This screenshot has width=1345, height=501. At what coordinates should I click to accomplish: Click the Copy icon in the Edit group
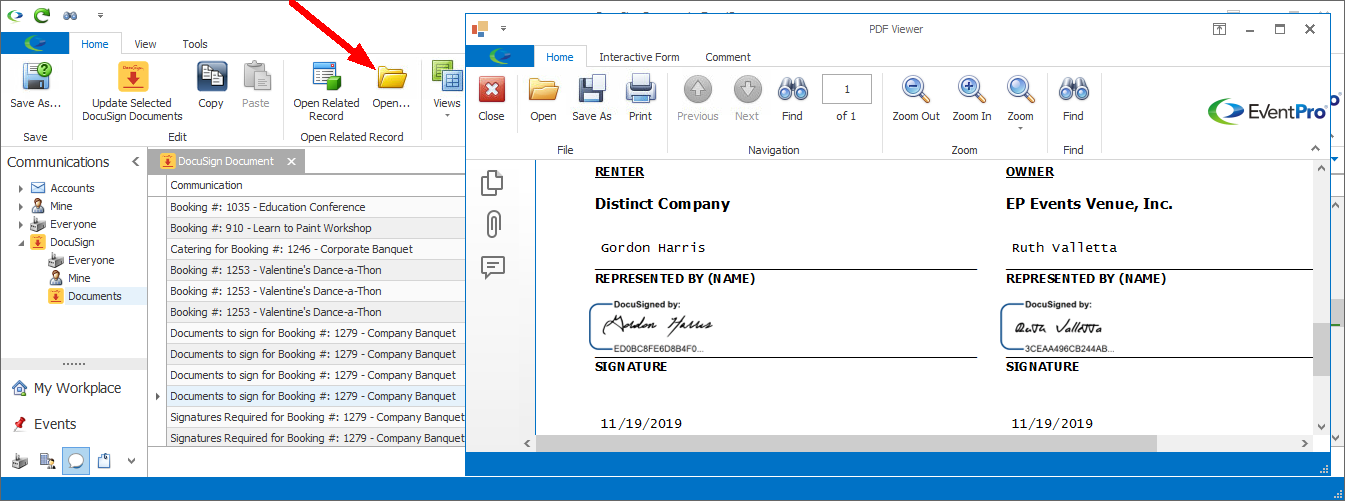point(211,78)
